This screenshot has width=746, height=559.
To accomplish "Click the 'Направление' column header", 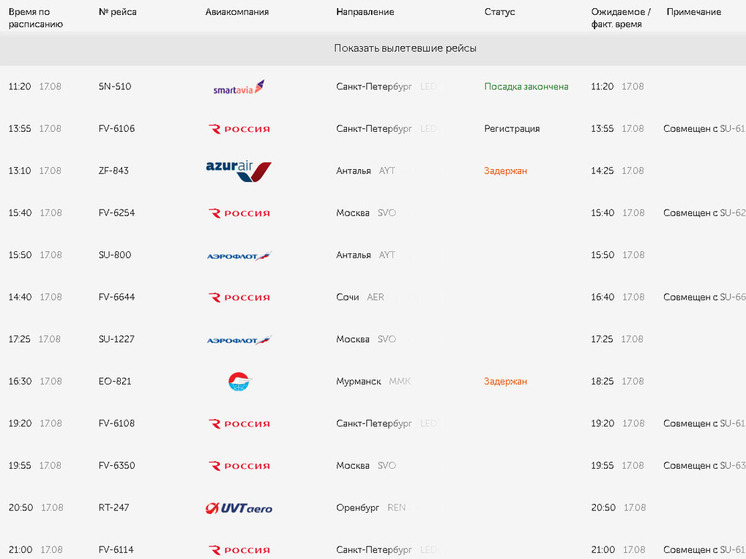I will [x=365, y=12].
